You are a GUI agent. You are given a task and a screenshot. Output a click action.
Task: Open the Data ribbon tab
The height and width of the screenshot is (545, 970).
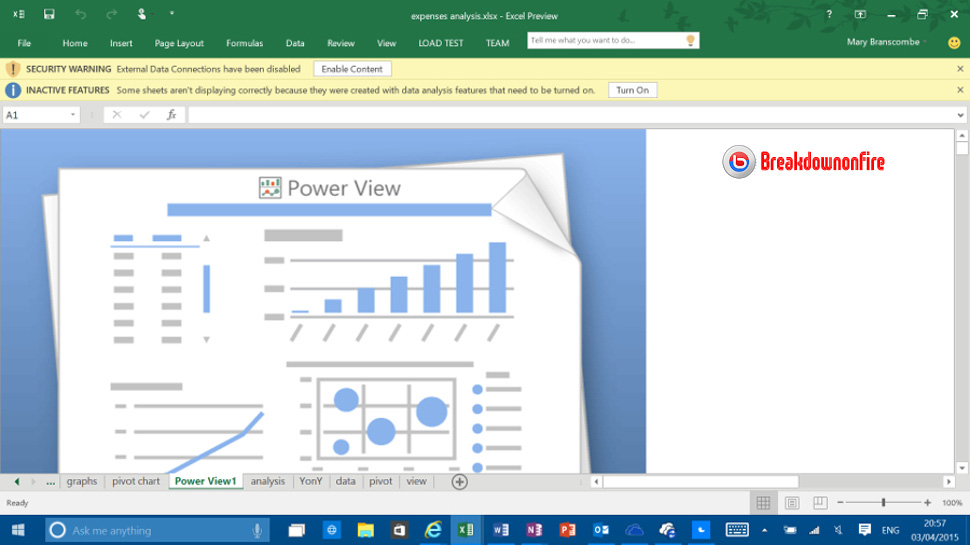pyautogui.click(x=295, y=43)
